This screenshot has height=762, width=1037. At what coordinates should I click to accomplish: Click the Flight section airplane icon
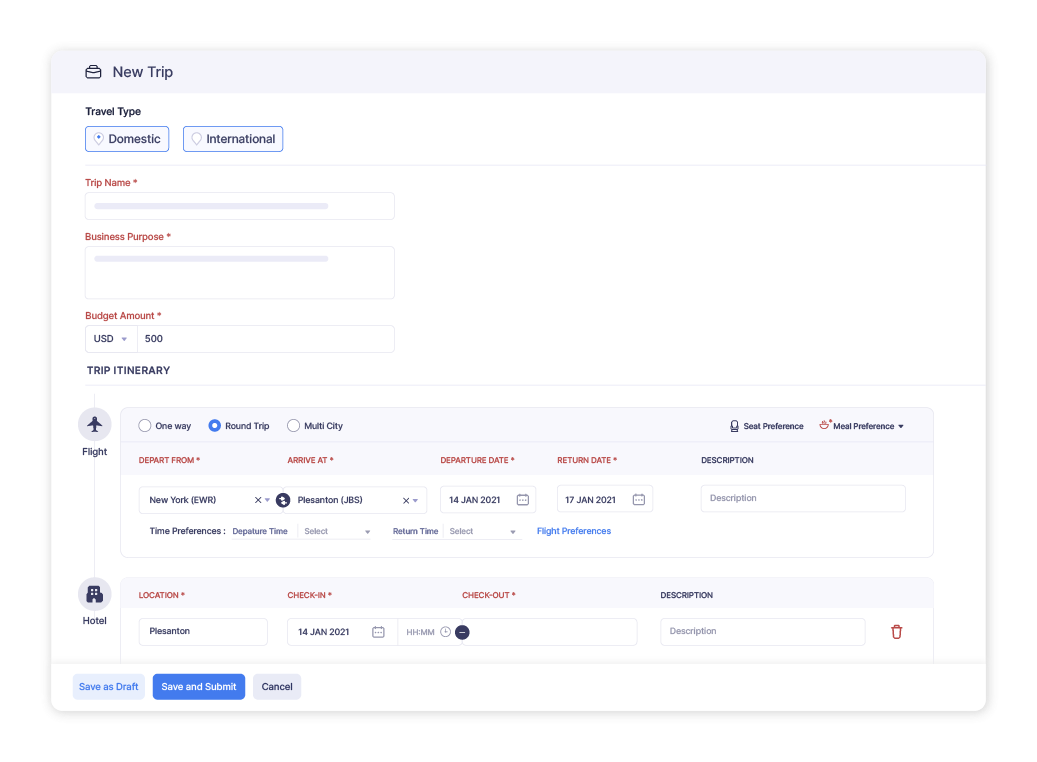(x=94, y=423)
